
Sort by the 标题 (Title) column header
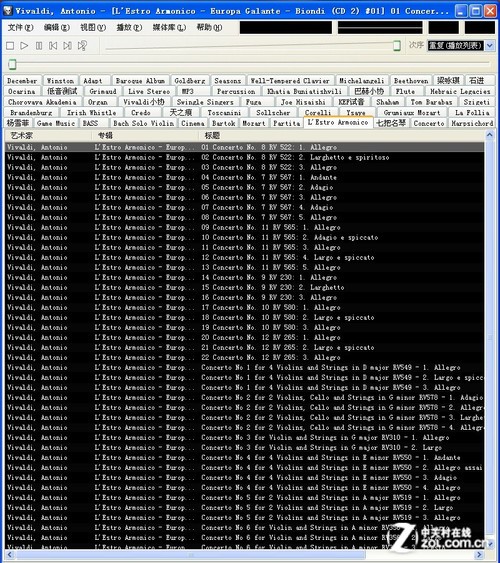coord(341,135)
